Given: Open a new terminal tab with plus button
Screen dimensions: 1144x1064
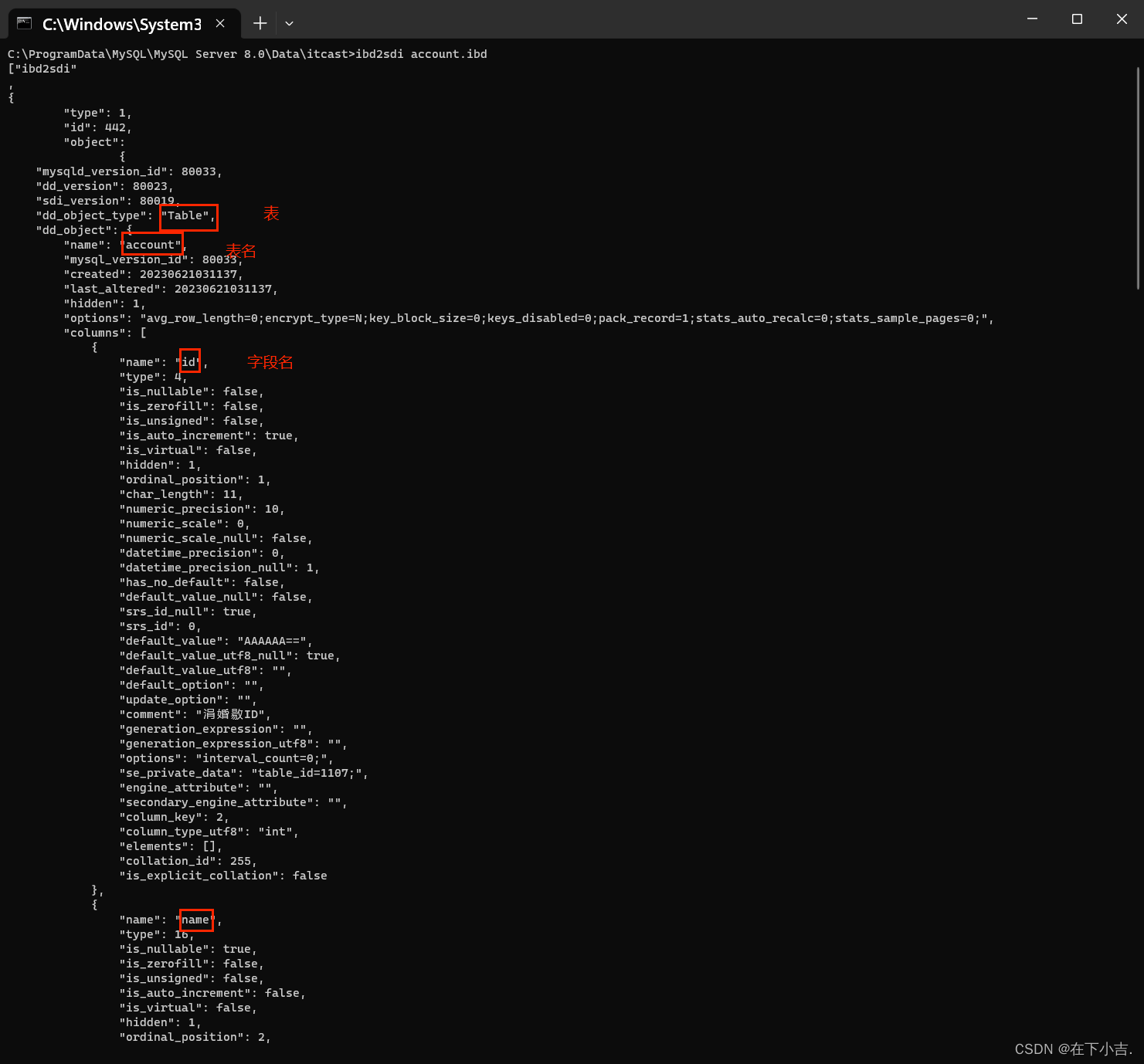Looking at the screenshot, I should [x=260, y=23].
